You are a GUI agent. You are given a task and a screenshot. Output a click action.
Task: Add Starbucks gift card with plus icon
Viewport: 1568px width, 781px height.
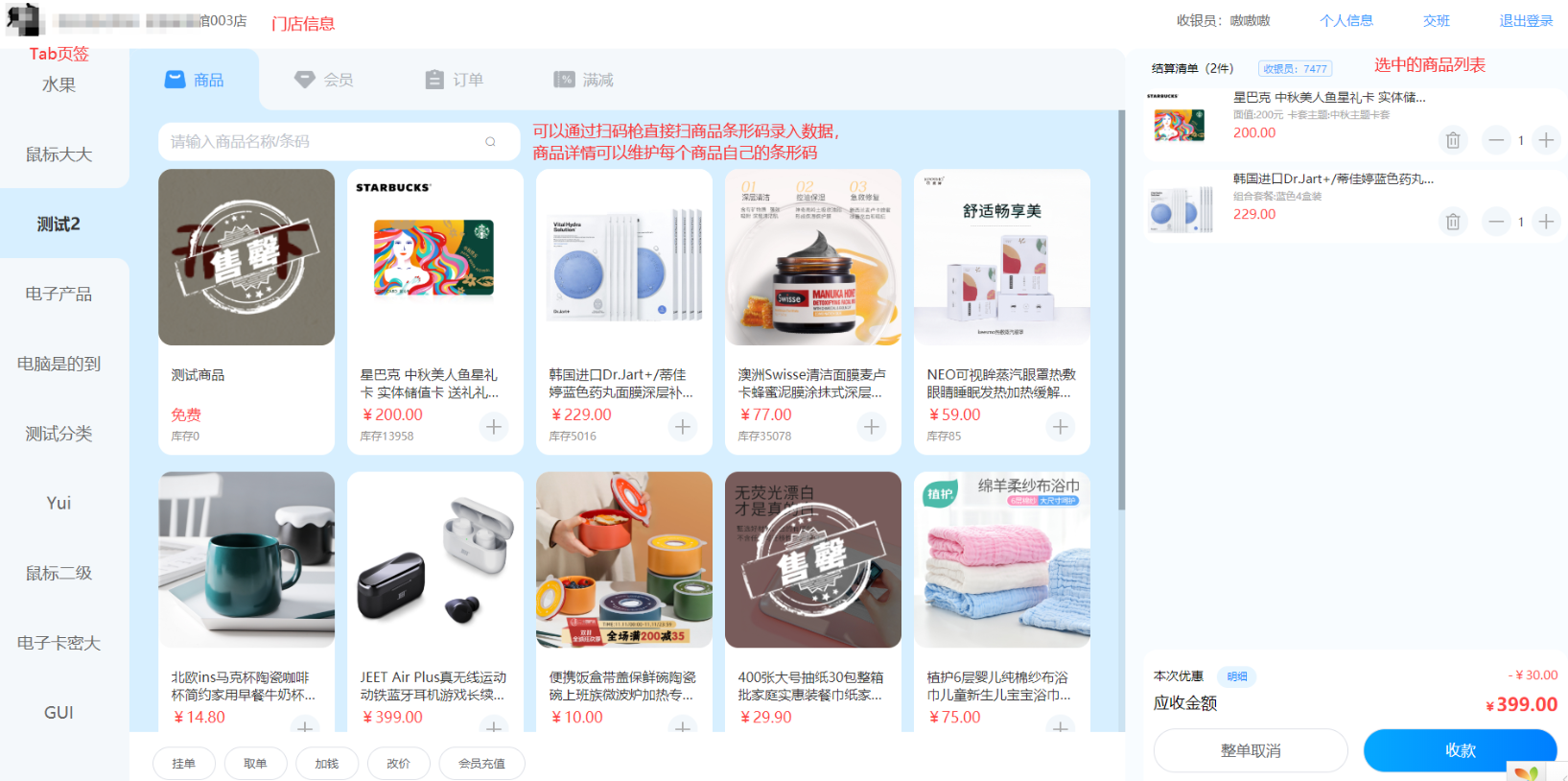pos(494,427)
